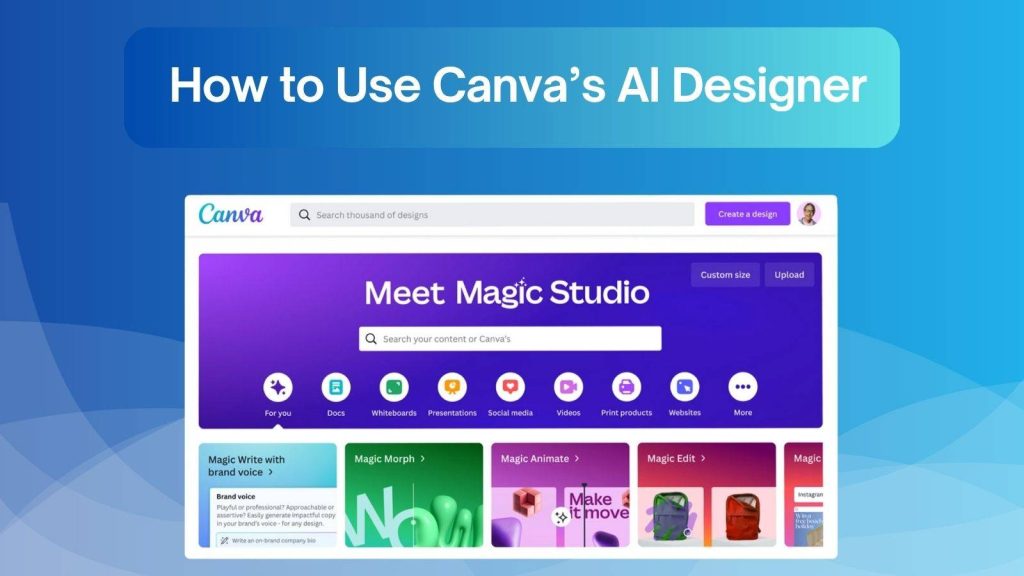Select the Print products icon
Screen dimensions: 1024x576
coord(627,385)
